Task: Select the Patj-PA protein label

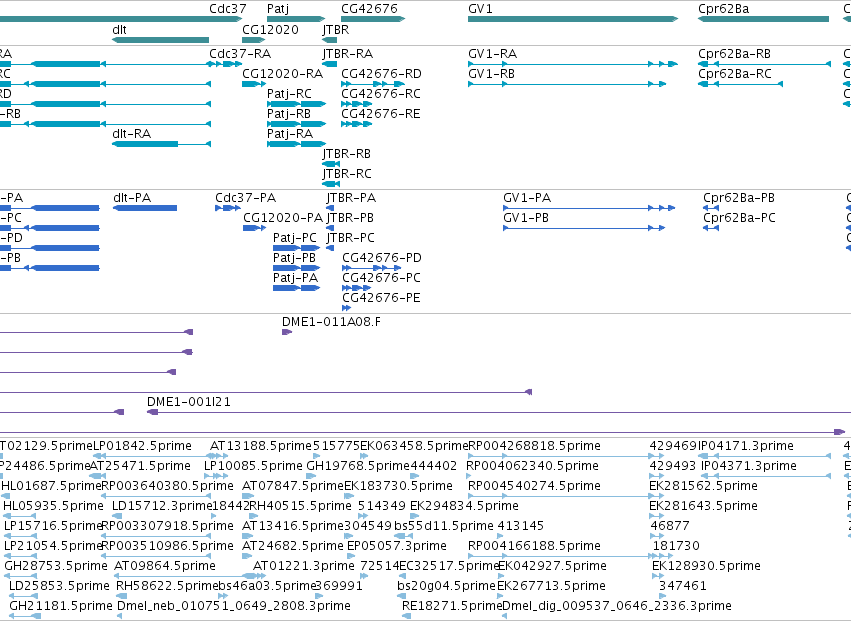Action: pos(295,278)
